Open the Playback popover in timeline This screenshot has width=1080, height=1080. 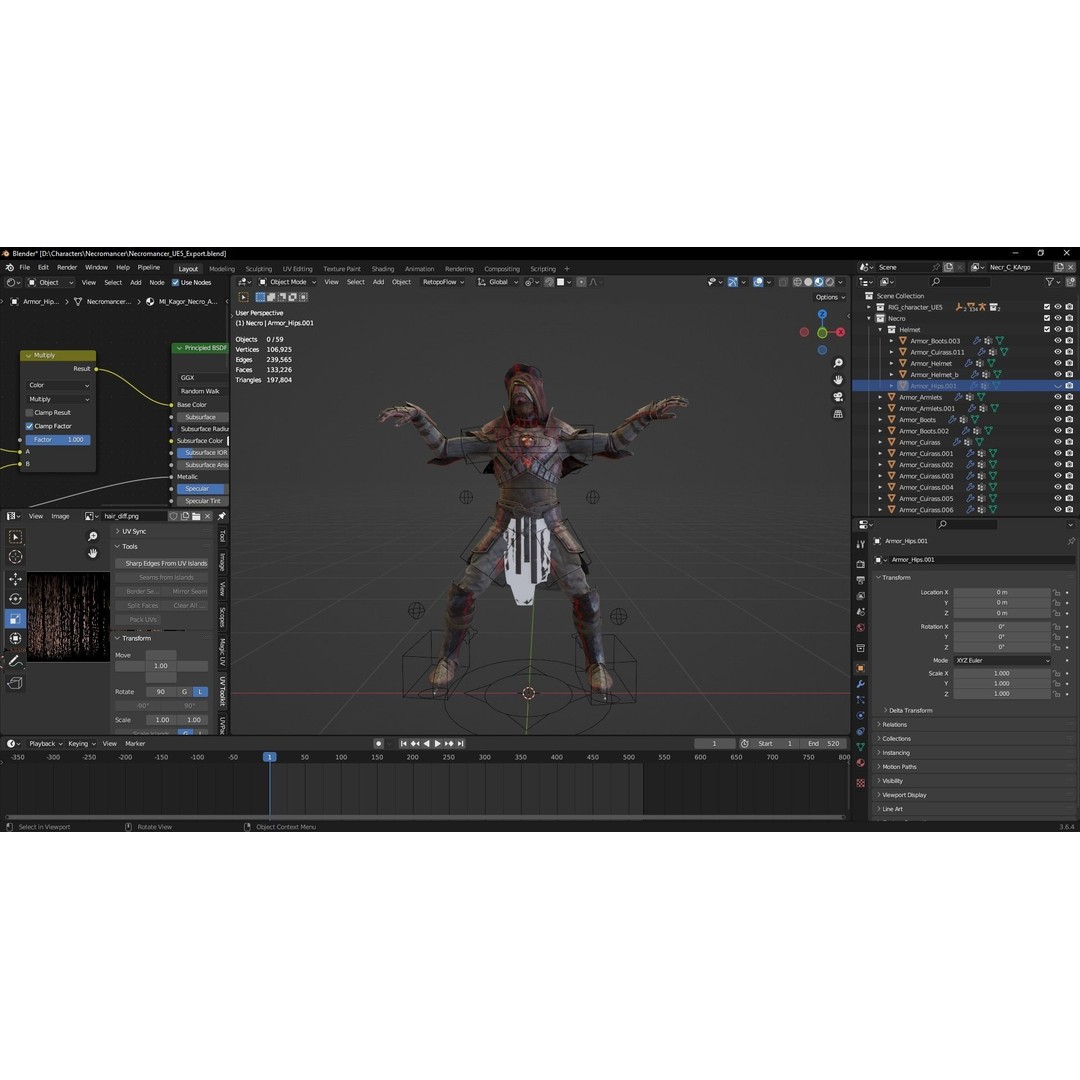(45, 743)
